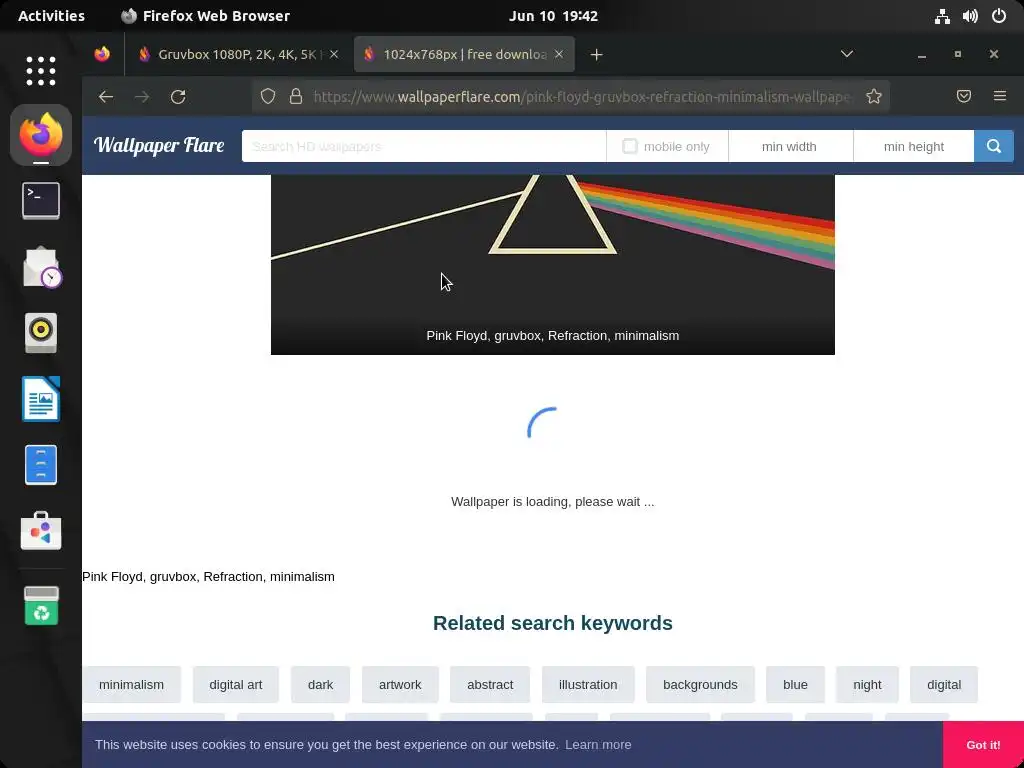The width and height of the screenshot is (1024, 768).
Task: Go forward to the next page
Action: coord(142,97)
